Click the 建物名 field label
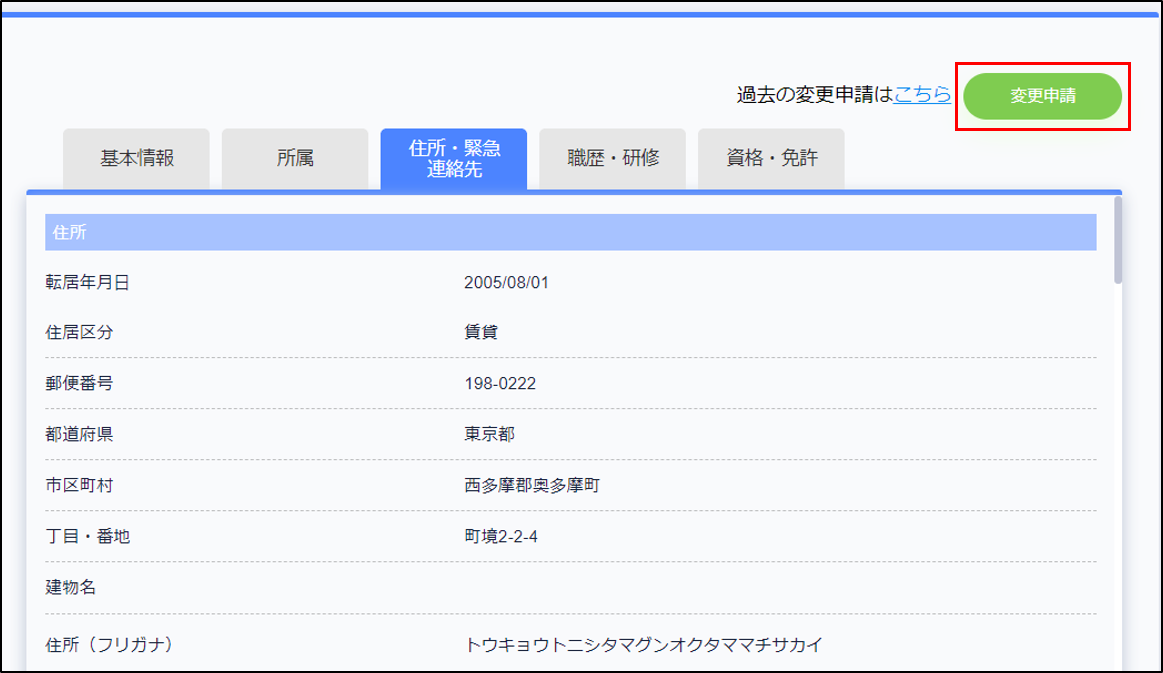The image size is (1163, 673). [x=71, y=587]
